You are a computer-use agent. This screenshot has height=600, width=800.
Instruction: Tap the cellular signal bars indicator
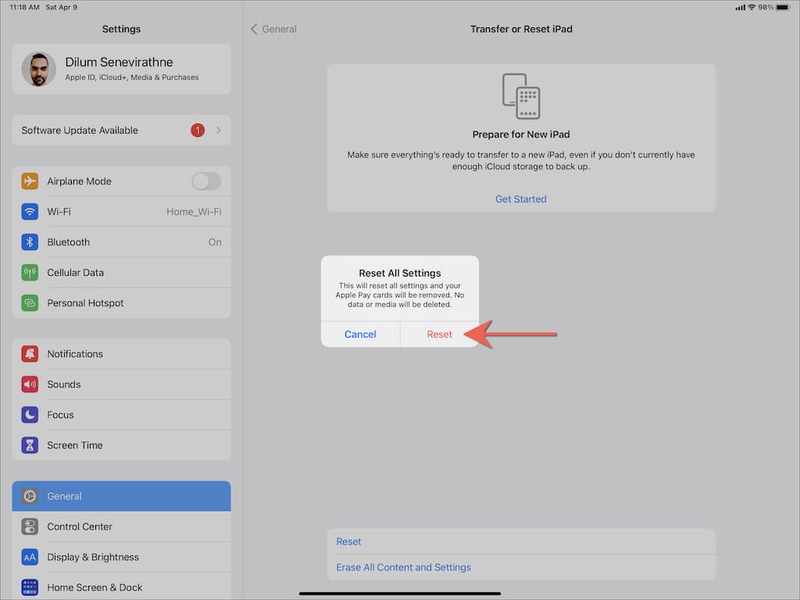click(740, 7)
